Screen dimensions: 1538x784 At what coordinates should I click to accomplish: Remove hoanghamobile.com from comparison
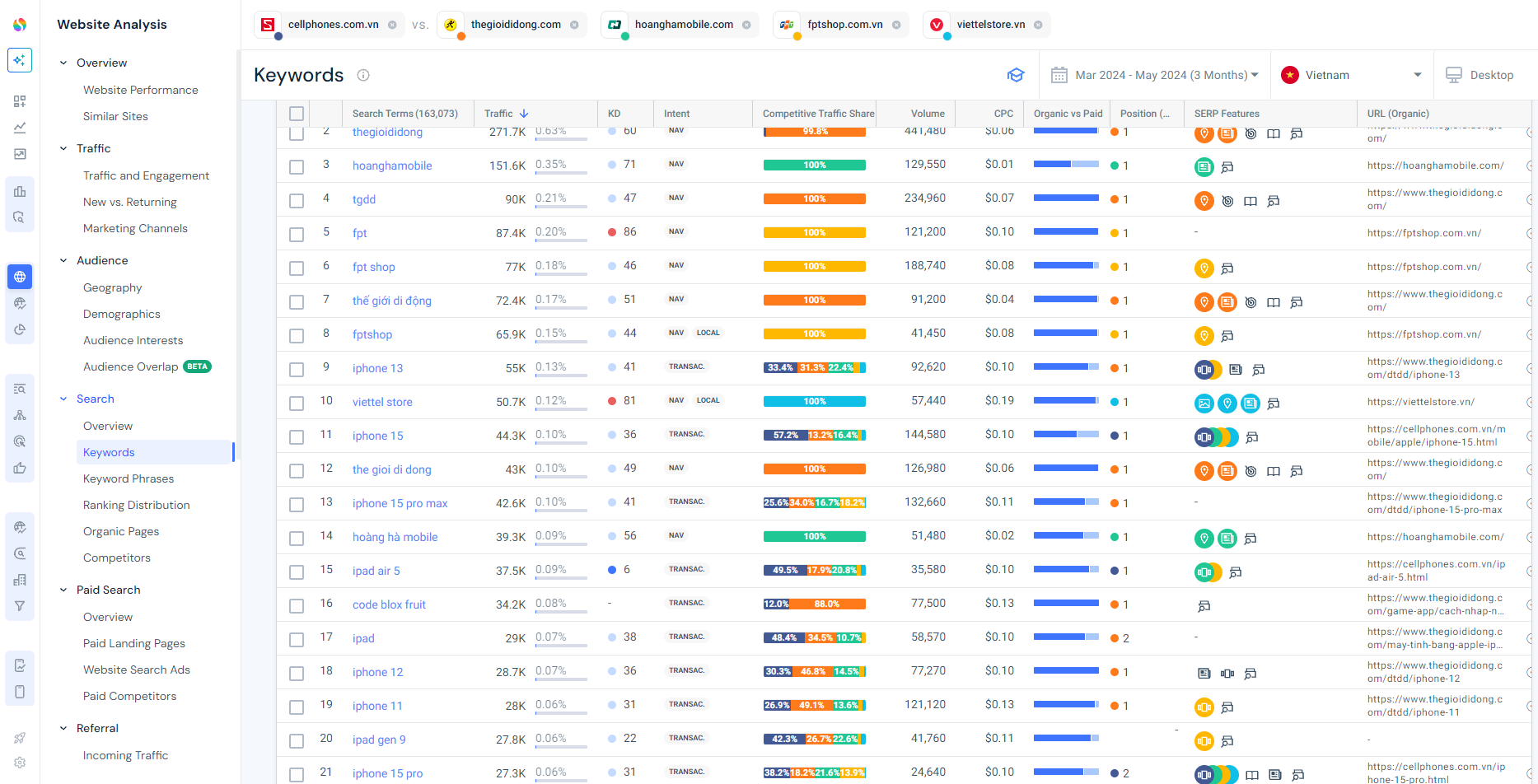click(x=746, y=25)
